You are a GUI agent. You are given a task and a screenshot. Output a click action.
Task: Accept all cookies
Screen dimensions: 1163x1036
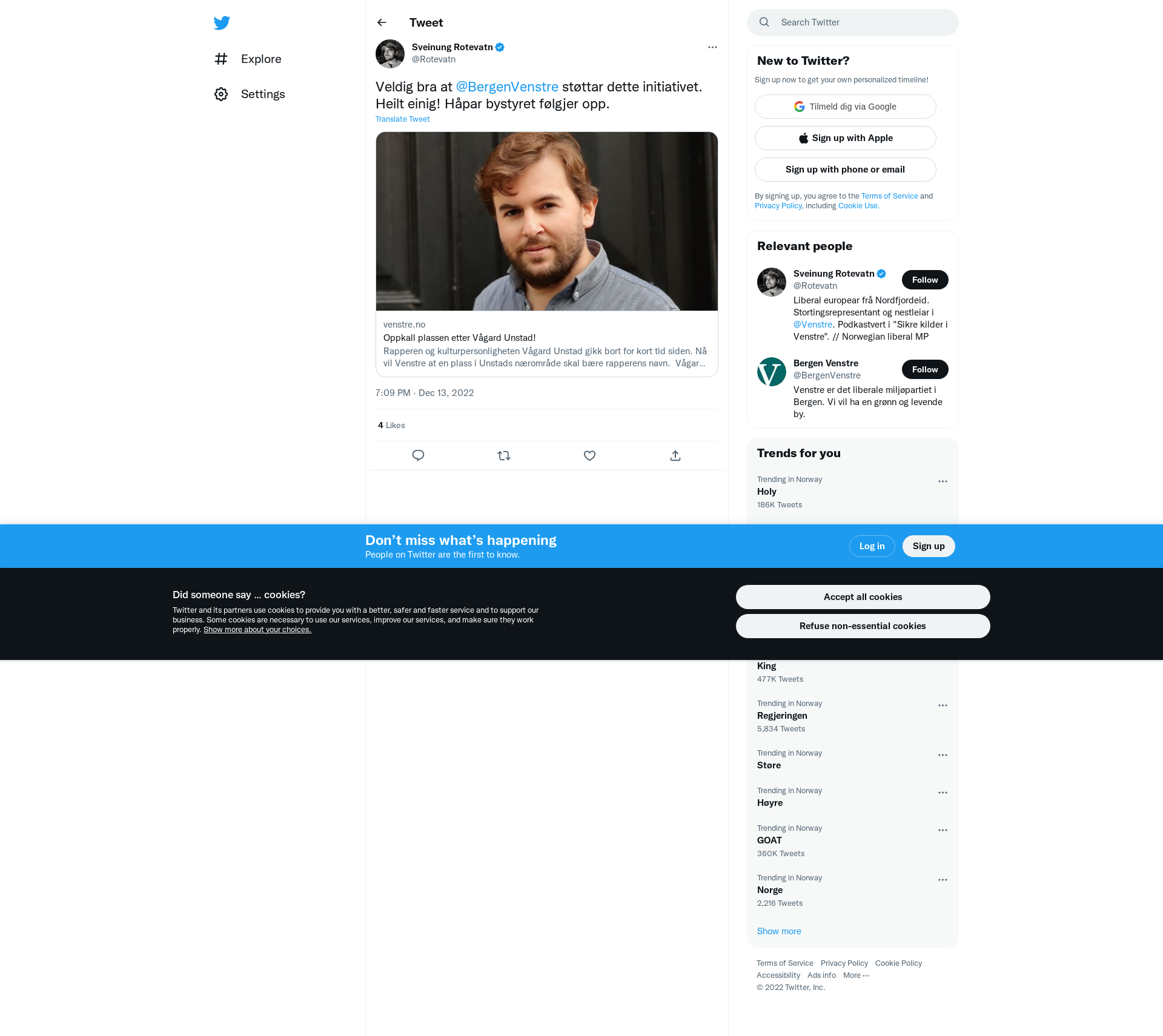[x=863, y=597]
